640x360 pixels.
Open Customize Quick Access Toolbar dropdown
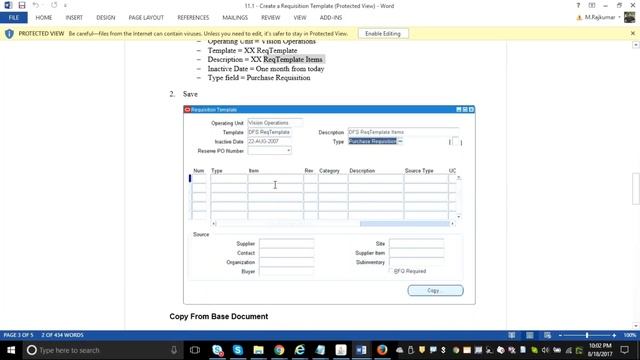coord(65,6)
